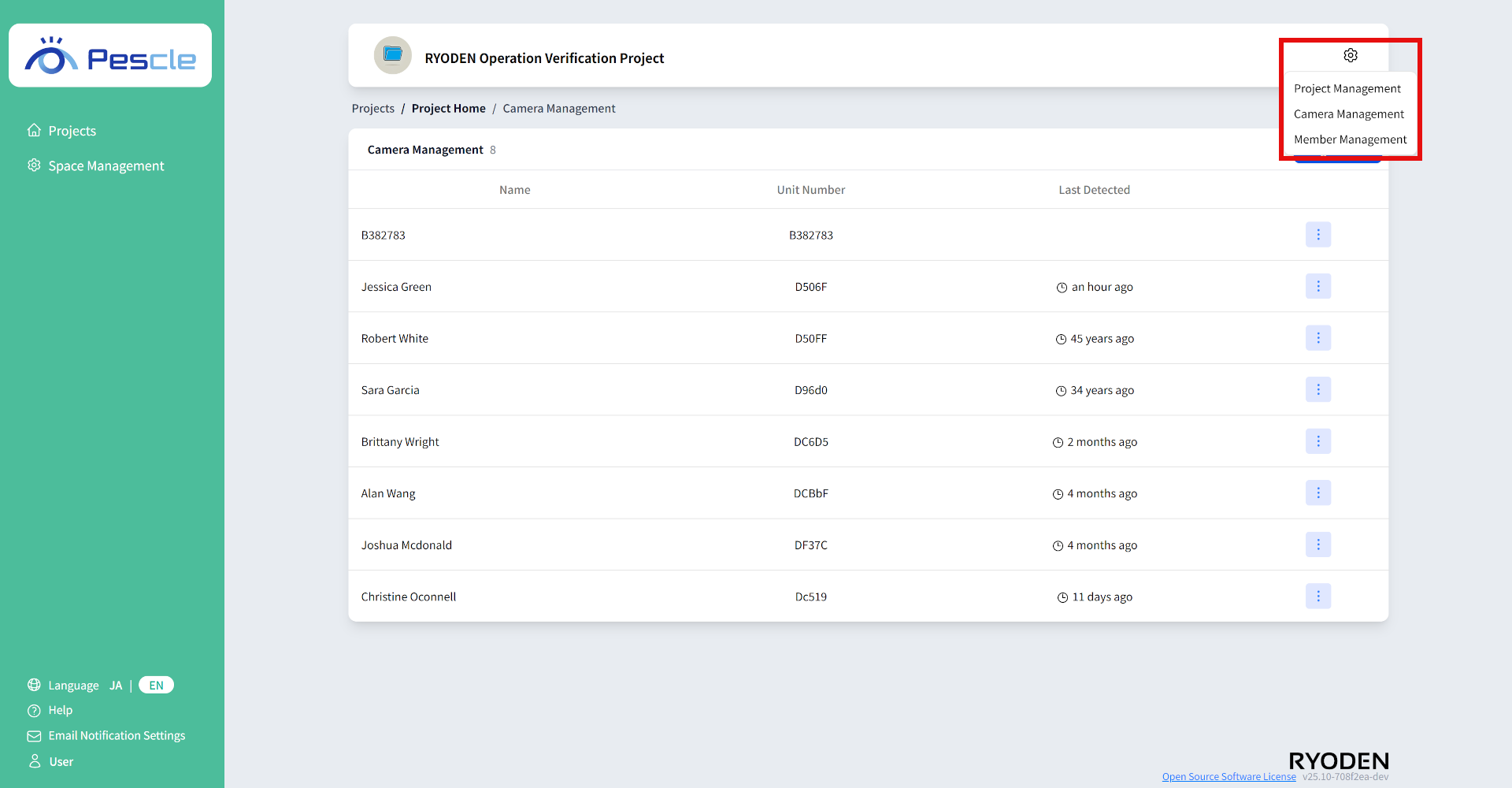Open the three-dot menu for Robert White

point(1317,338)
